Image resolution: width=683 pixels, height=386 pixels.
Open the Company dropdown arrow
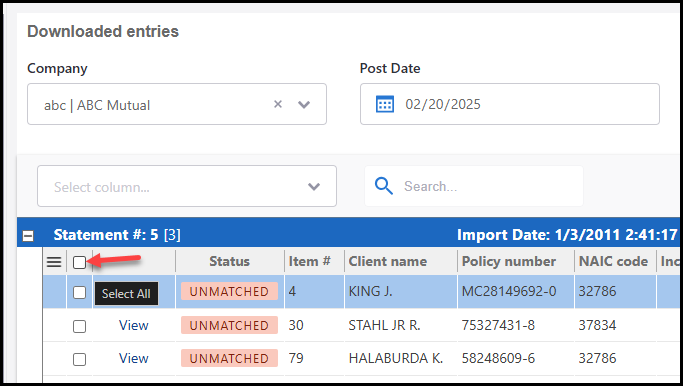[304, 105]
